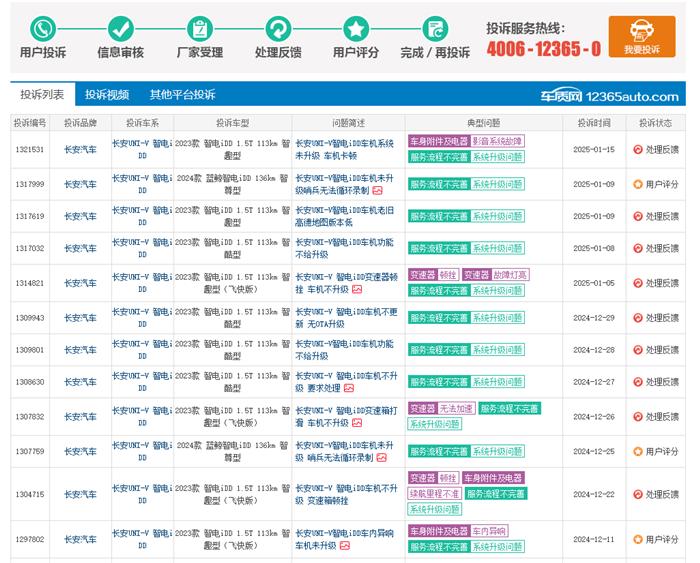Click the 信息审核 checkmark icon
Image resolution: width=700 pixels, height=563 pixels.
click(x=121, y=28)
